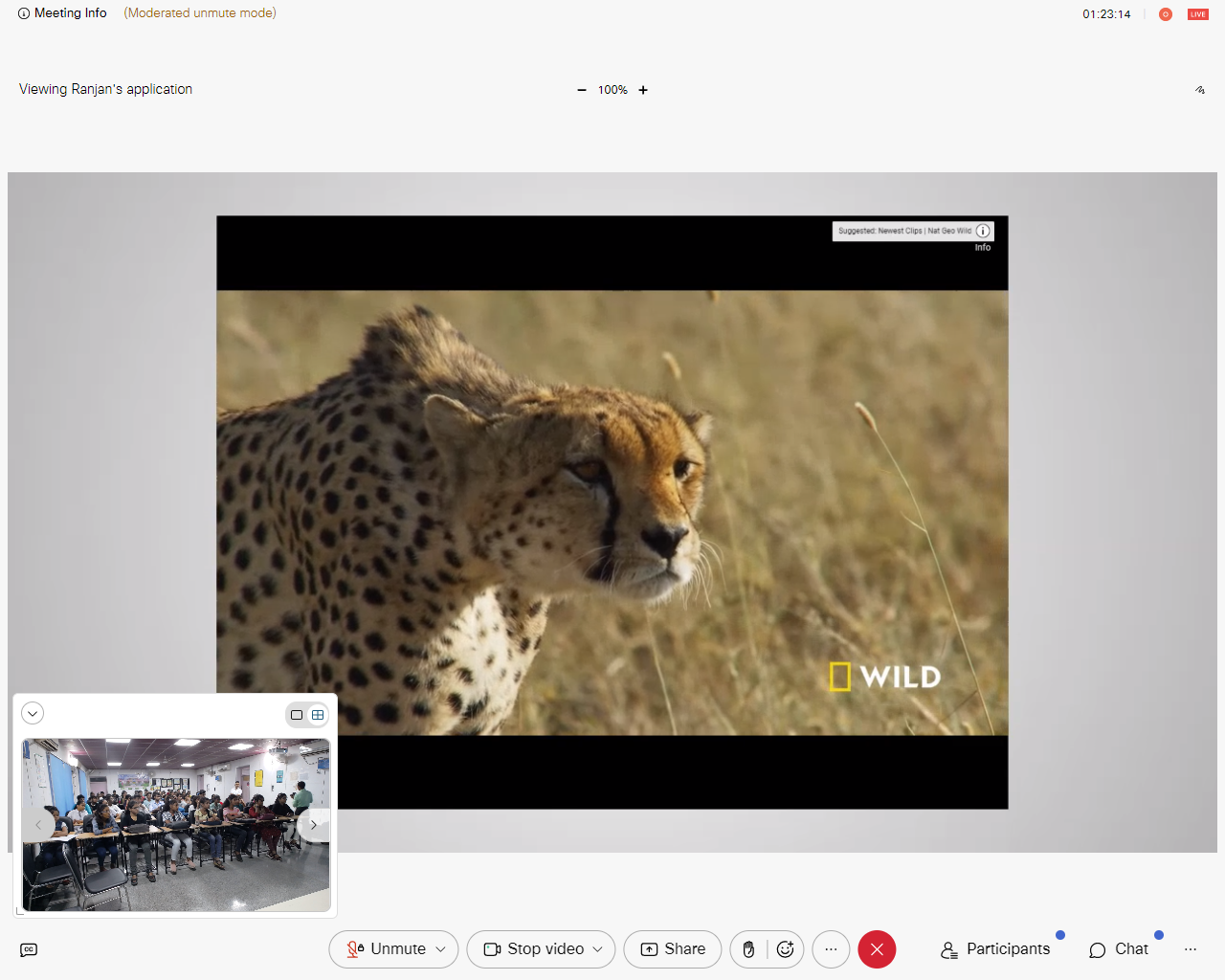Expand video options next to Stop video
This screenshot has height=980, width=1225.
click(598, 949)
